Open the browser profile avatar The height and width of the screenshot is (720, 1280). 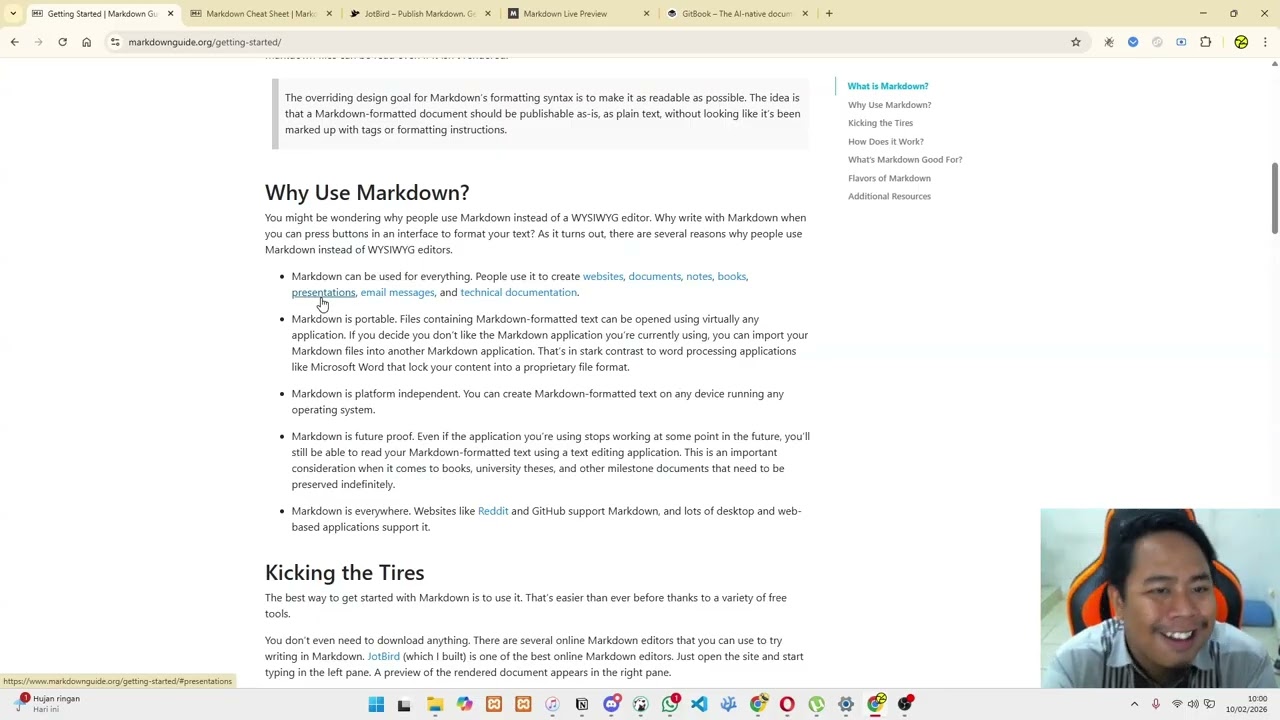tap(1241, 42)
